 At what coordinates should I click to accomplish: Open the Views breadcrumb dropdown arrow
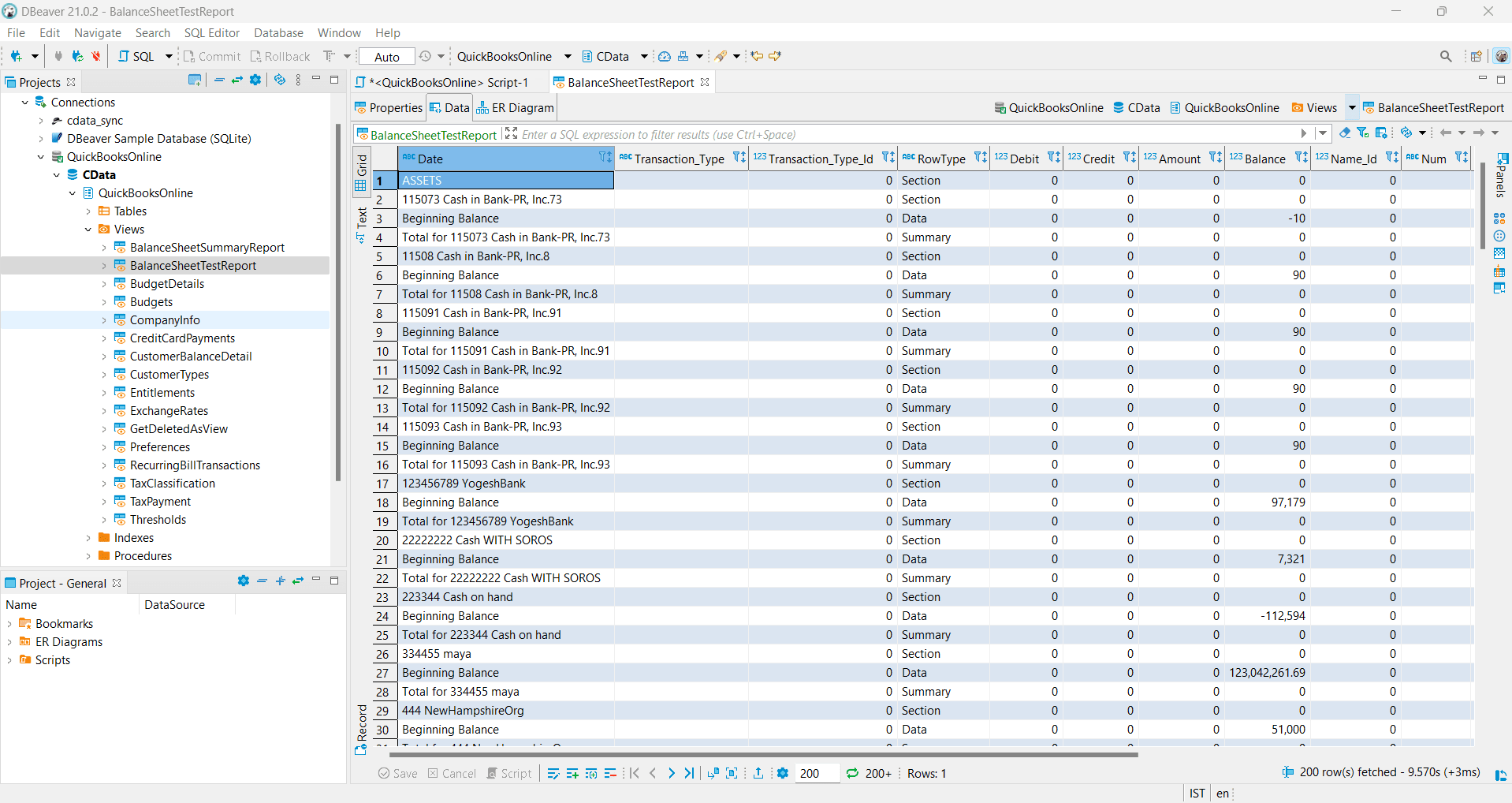point(1352,108)
